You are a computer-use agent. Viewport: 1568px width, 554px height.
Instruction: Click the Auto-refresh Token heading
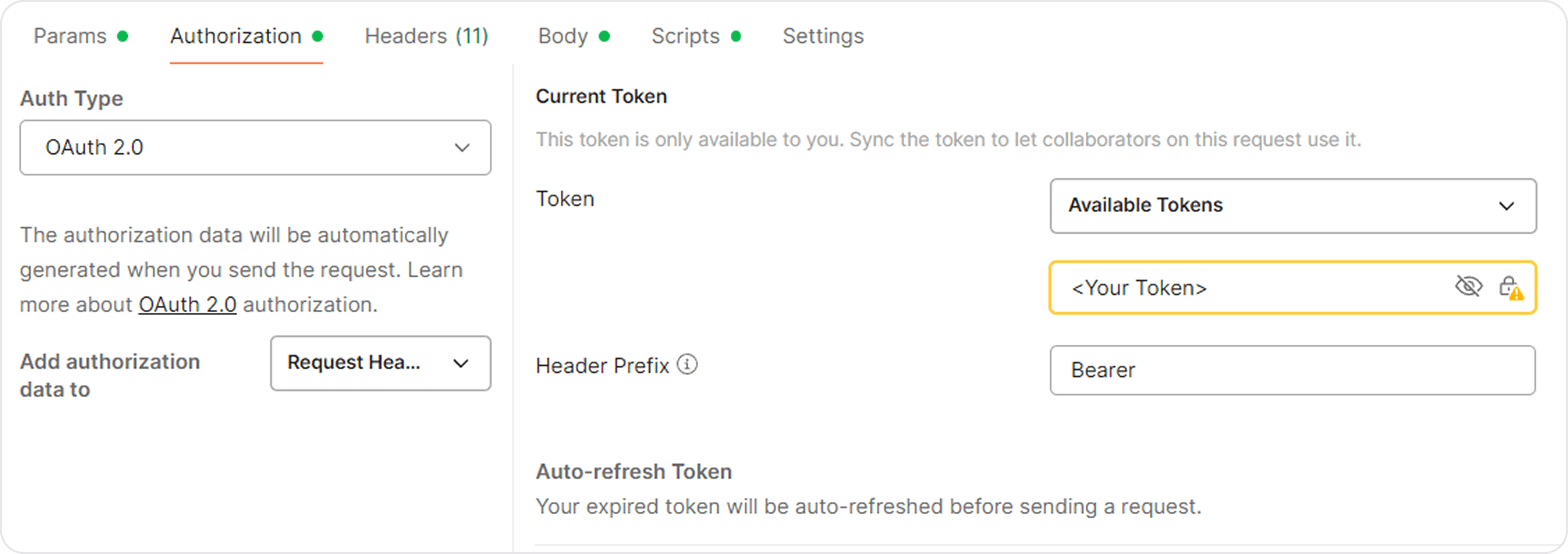(x=634, y=471)
